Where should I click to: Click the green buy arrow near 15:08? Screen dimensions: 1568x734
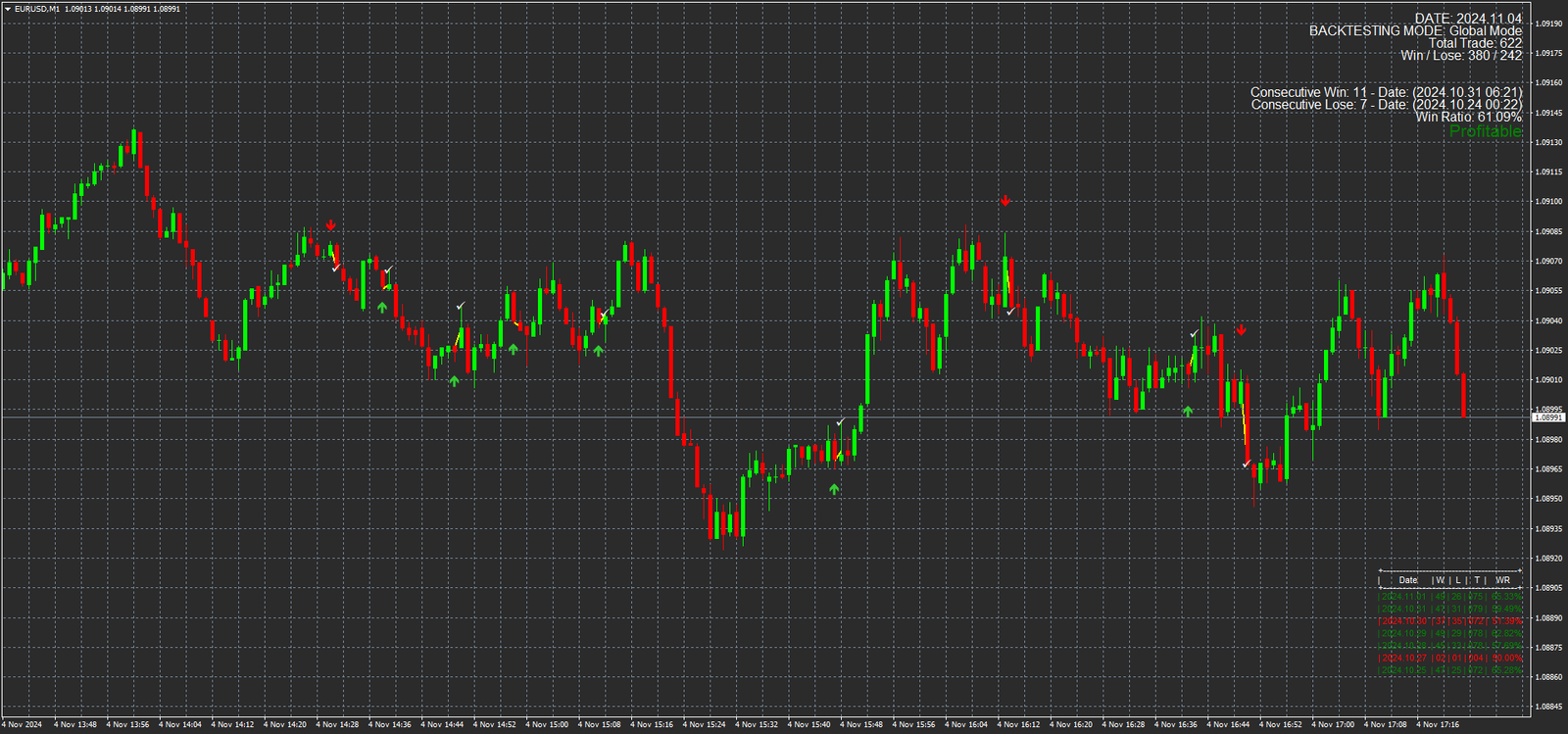pos(598,350)
